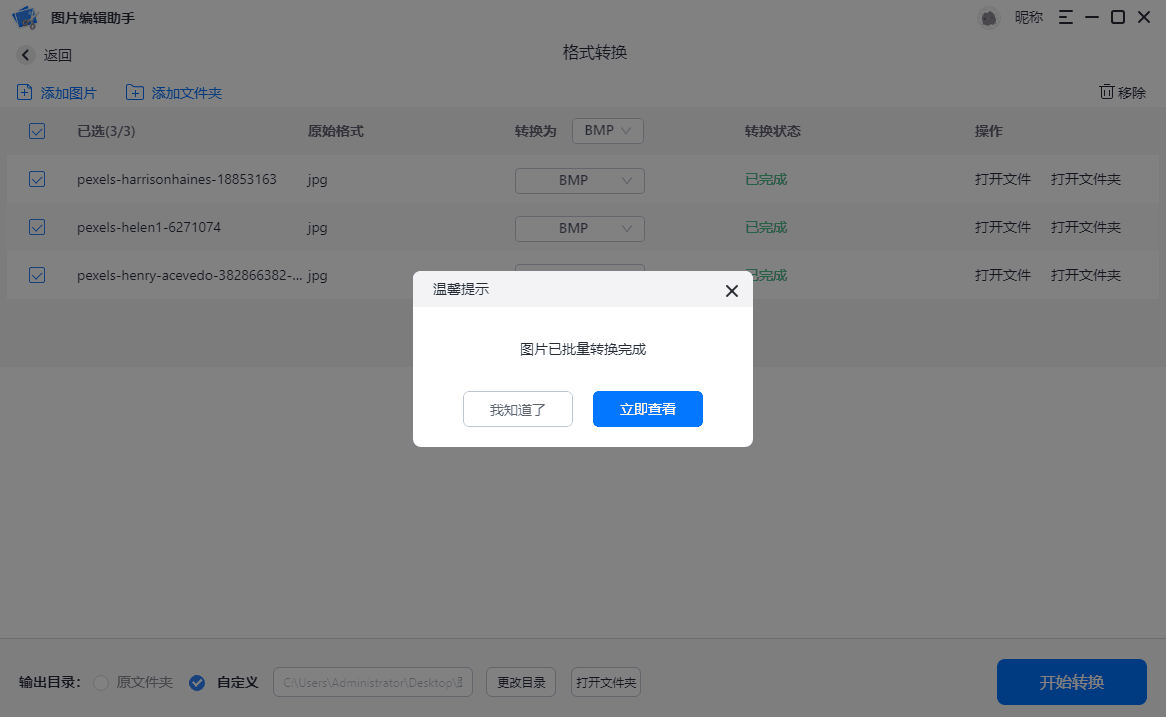
Task: Click the back arrow to return
Action: pos(26,54)
